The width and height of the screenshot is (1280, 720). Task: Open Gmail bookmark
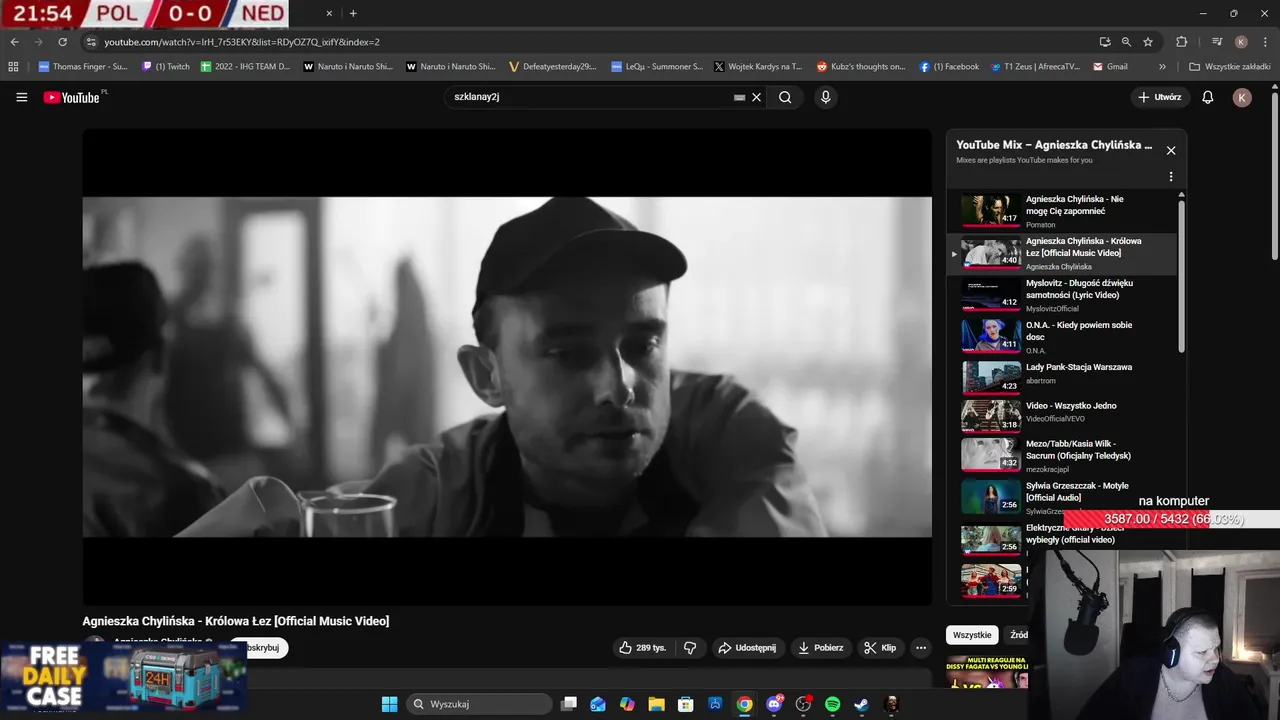[x=1110, y=67]
